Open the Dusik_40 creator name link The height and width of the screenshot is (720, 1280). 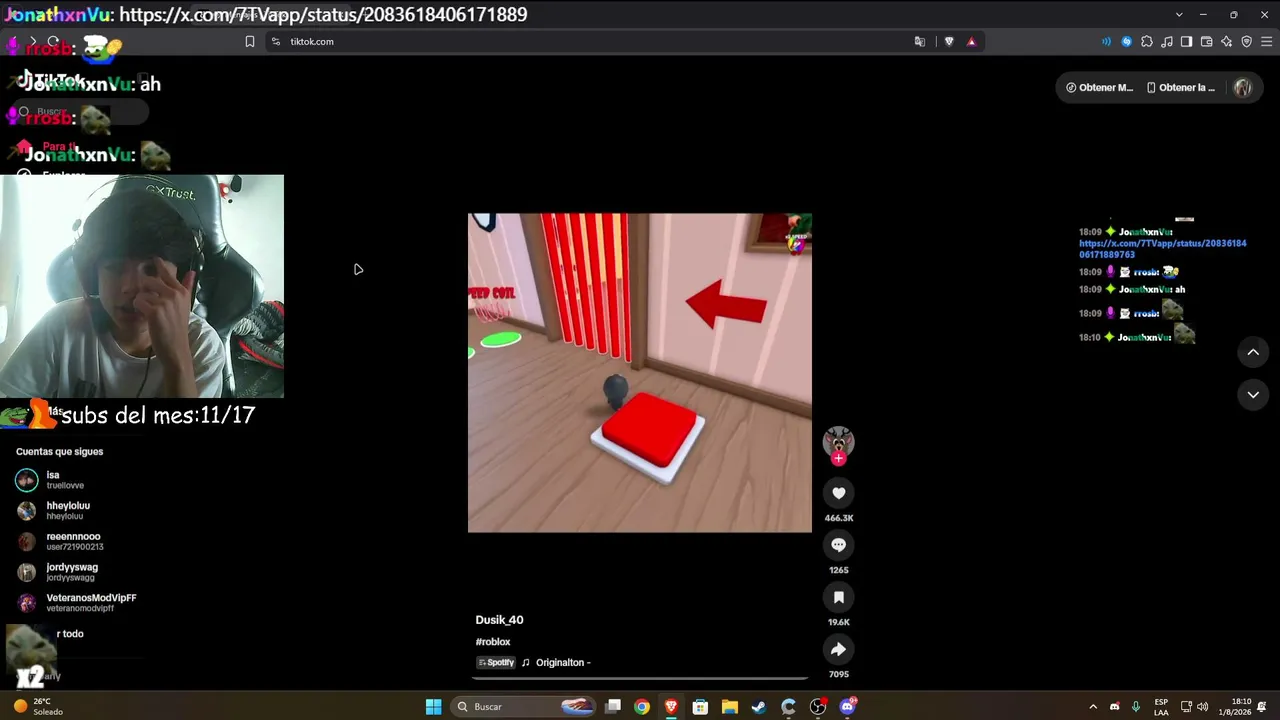[x=499, y=620]
